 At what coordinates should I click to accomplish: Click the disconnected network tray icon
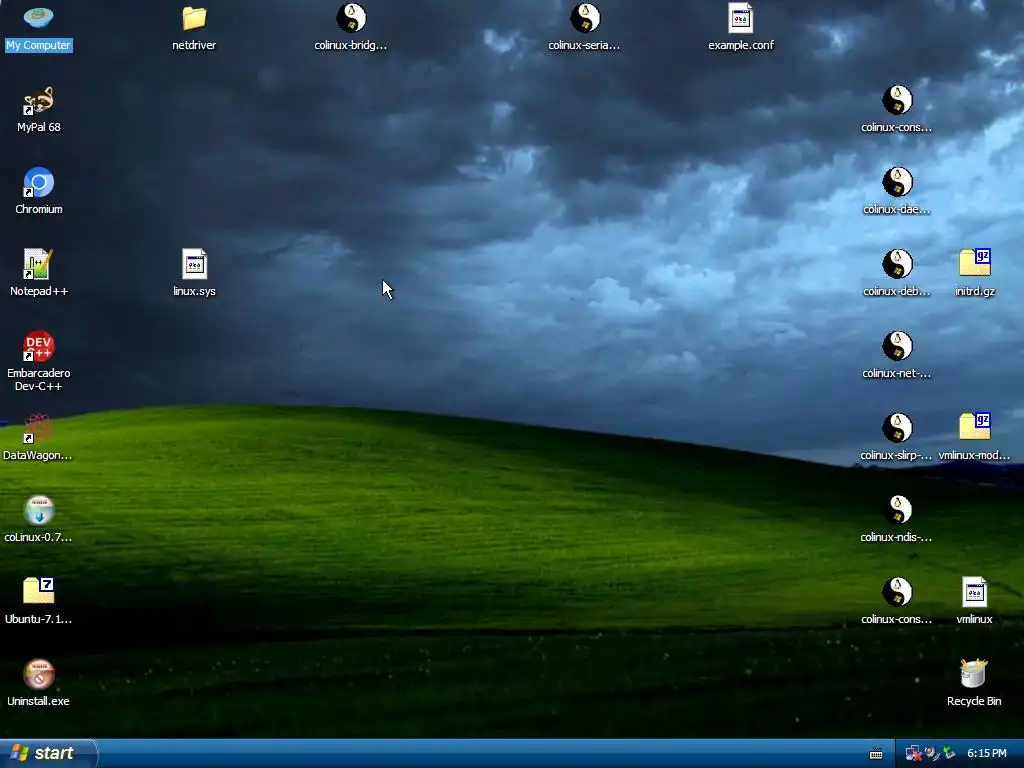tap(913, 754)
